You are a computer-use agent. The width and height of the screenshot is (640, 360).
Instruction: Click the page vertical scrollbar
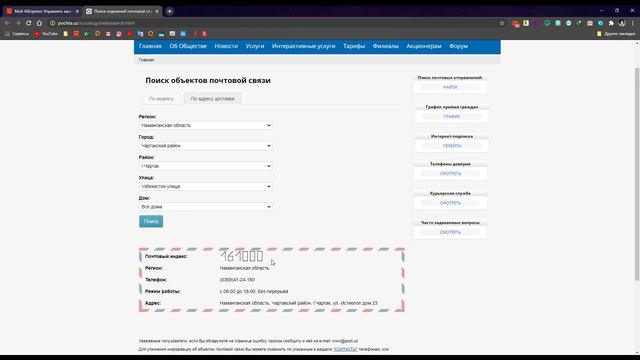(637, 174)
